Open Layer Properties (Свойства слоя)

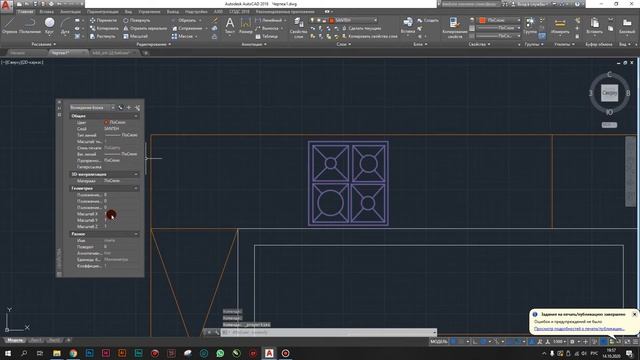tap(298, 28)
